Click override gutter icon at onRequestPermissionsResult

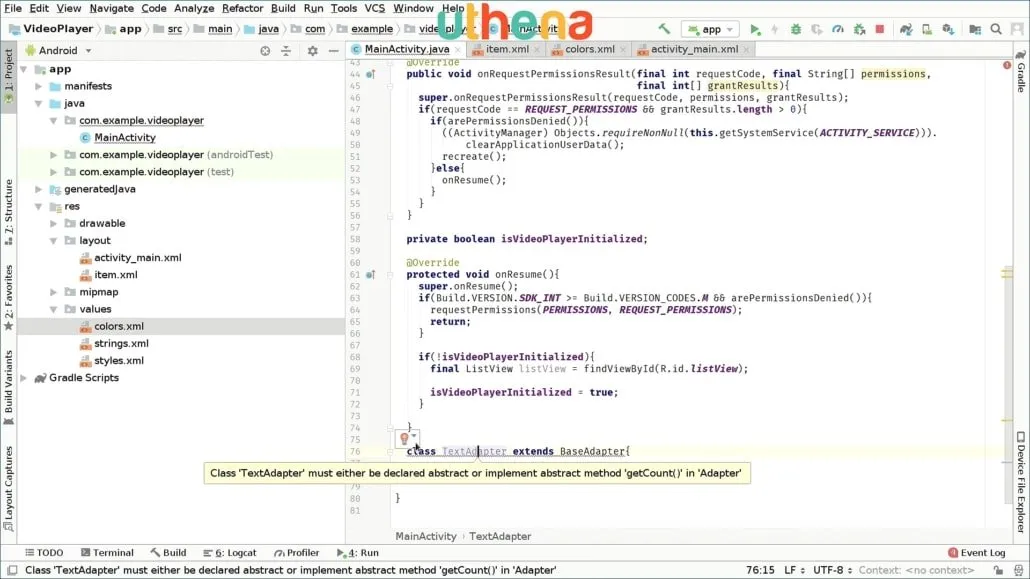370,74
